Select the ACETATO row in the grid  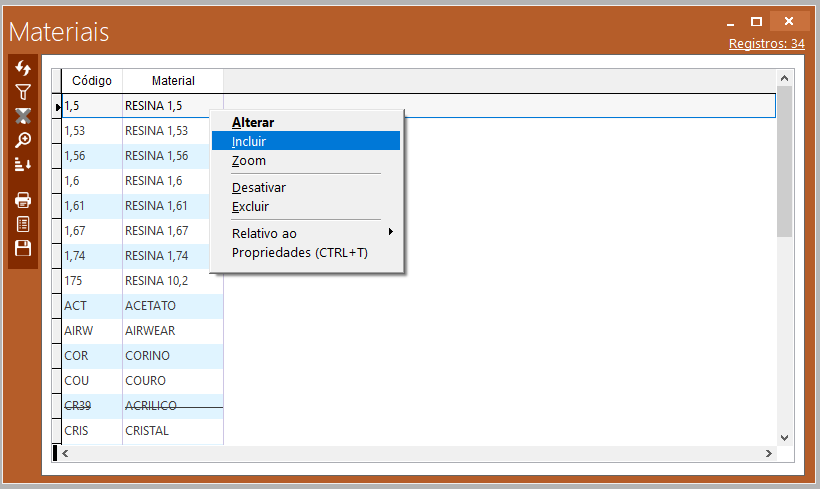click(x=150, y=306)
